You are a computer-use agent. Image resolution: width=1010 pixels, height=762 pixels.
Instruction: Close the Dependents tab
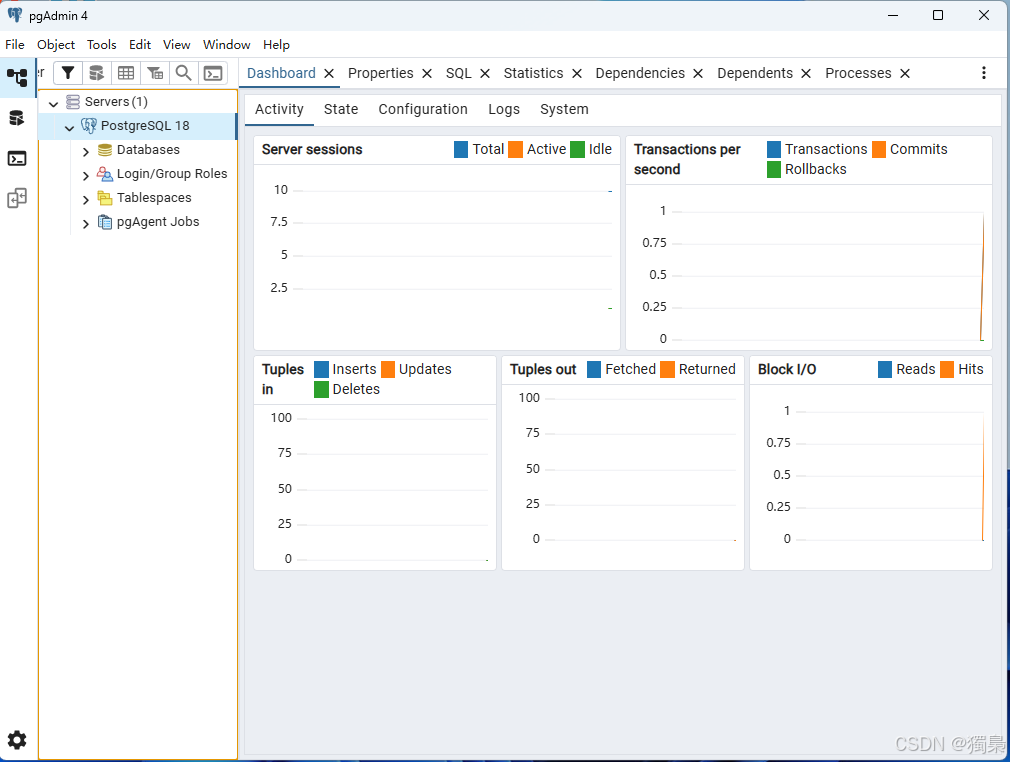click(x=806, y=73)
